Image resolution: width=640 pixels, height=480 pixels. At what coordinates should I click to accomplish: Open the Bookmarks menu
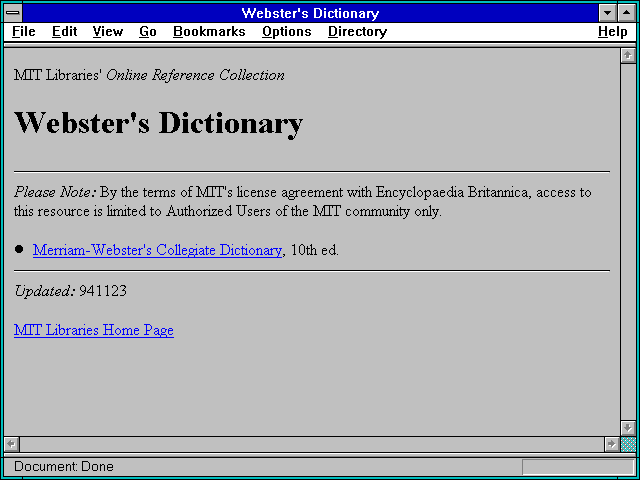[209, 32]
